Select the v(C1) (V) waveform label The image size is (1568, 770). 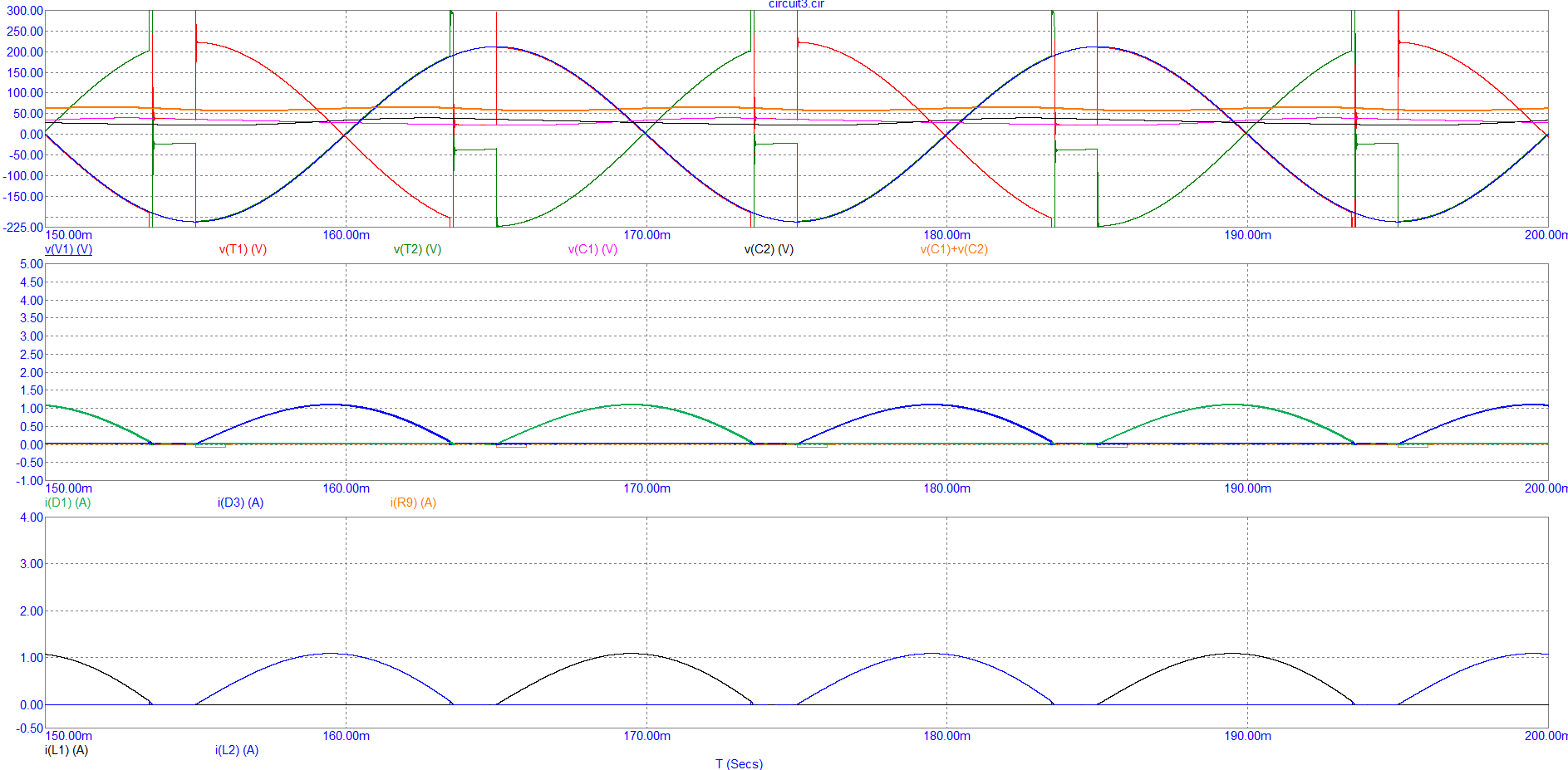(x=592, y=249)
